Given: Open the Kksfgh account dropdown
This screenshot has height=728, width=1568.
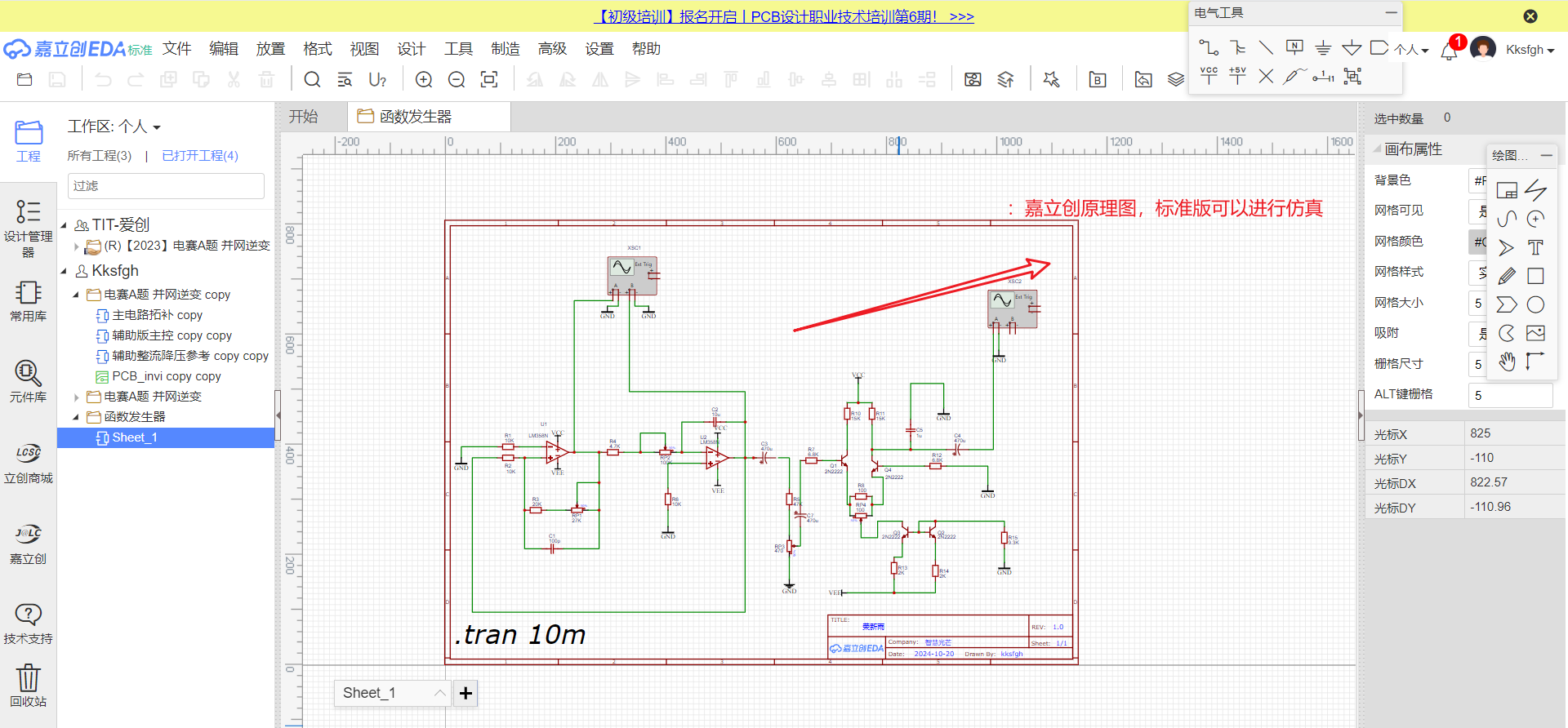Looking at the screenshot, I should 1530,50.
